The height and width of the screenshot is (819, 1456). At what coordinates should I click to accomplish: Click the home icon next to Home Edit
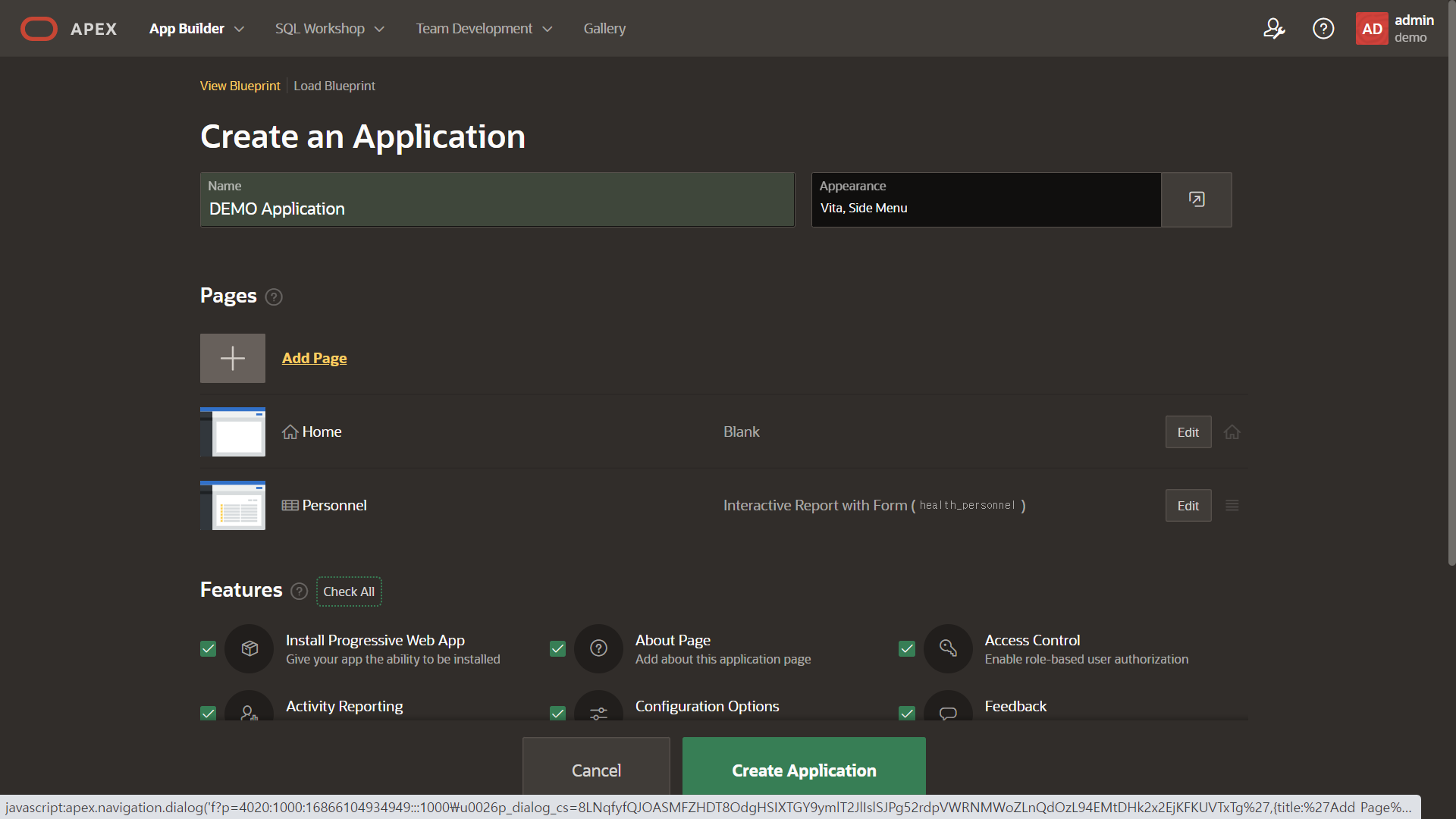(x=1232, y=432)
